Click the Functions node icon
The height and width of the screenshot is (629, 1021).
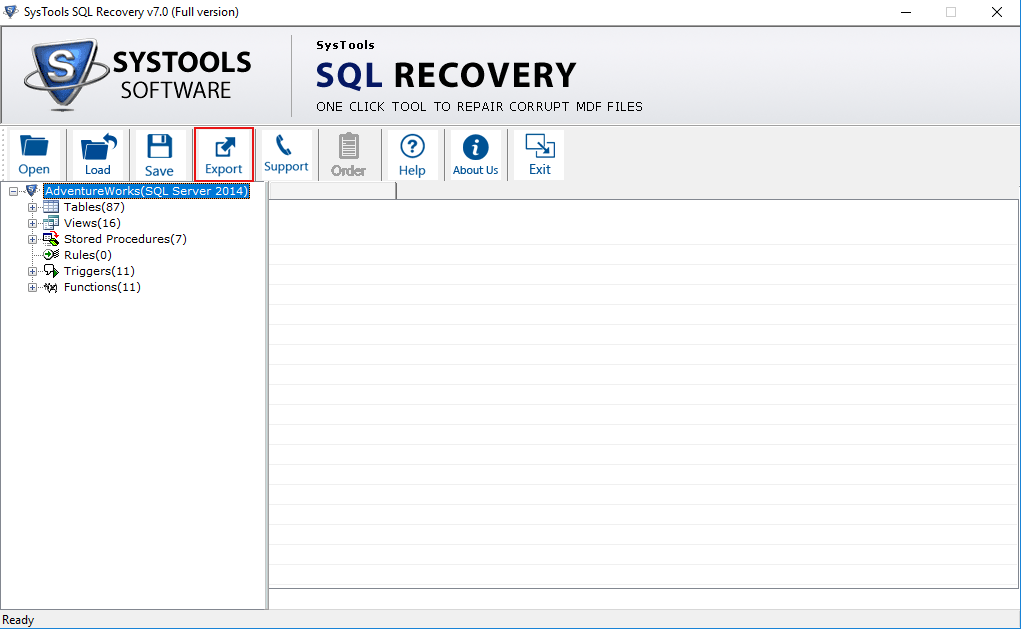pos(51,287)
